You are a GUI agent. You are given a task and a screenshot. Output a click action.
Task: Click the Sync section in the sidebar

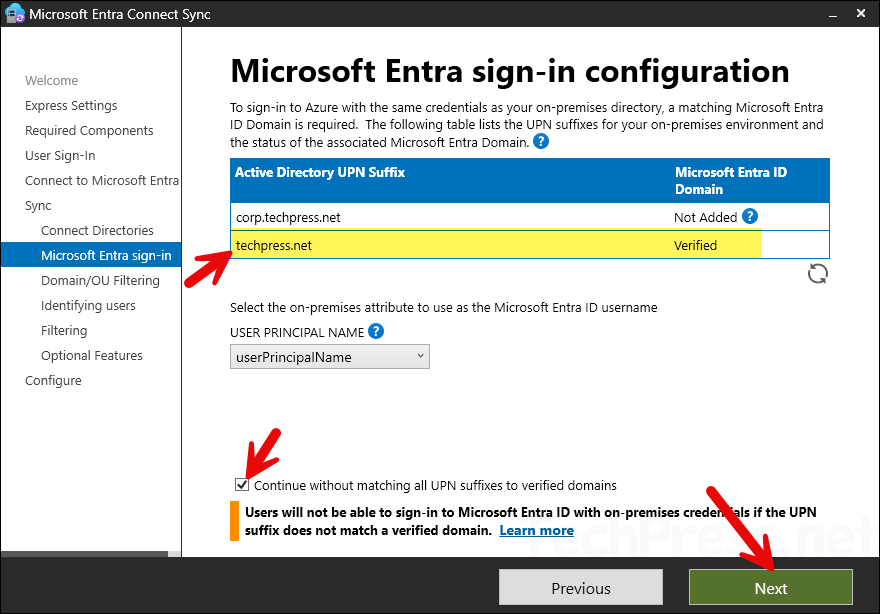38,205
